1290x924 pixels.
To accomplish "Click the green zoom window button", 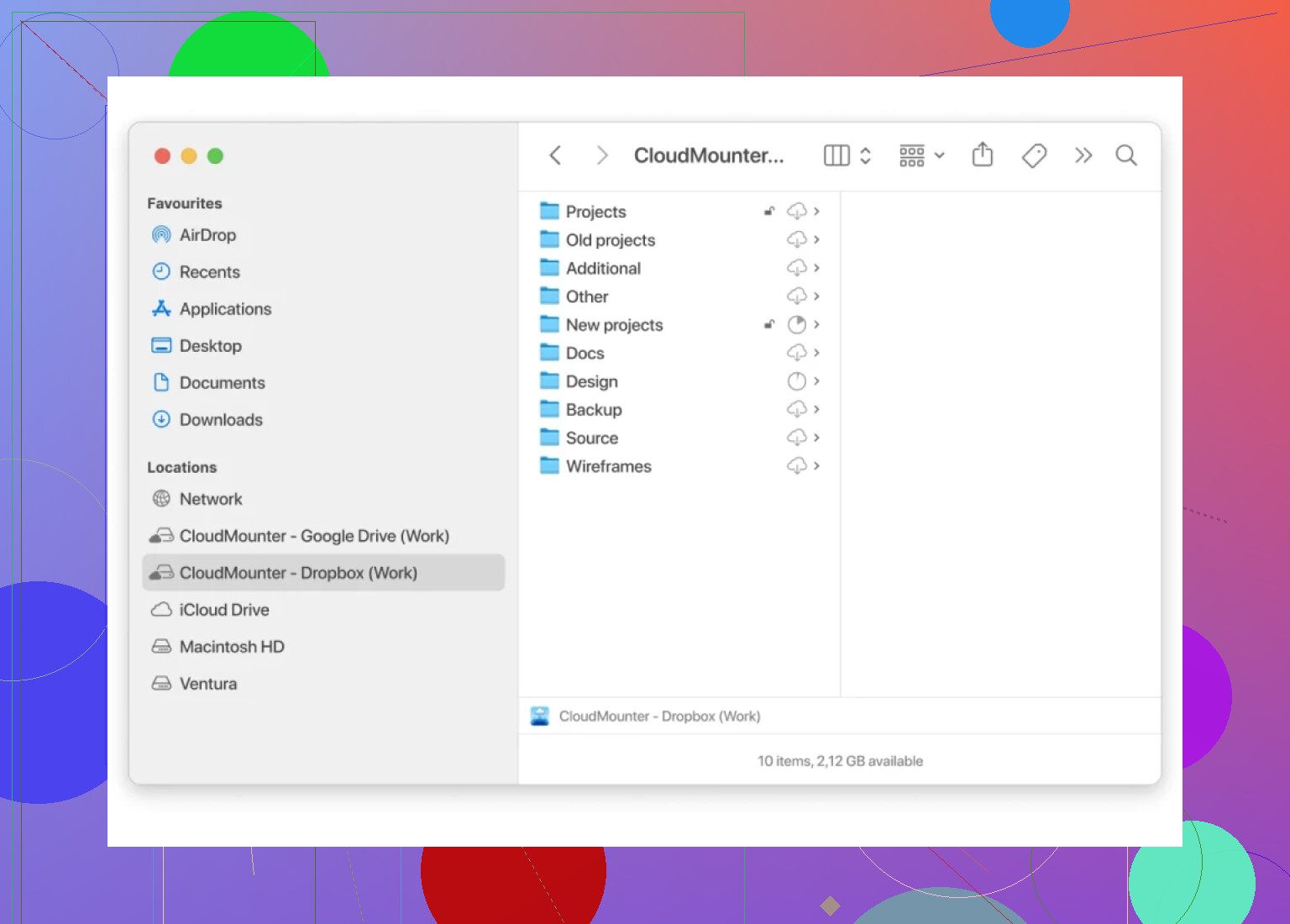I will click(215, 156).
